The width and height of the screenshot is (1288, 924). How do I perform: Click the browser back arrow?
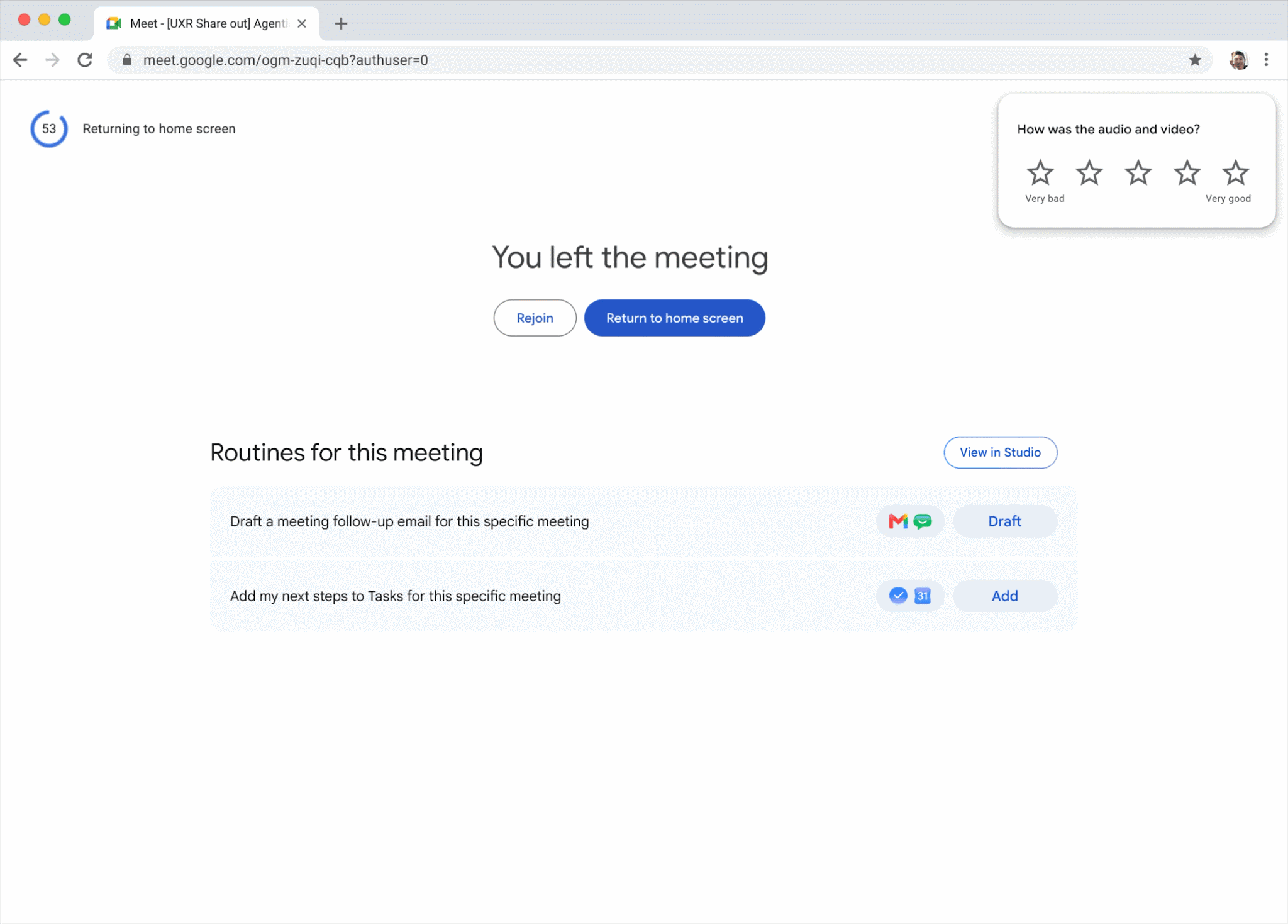point(20,60)
